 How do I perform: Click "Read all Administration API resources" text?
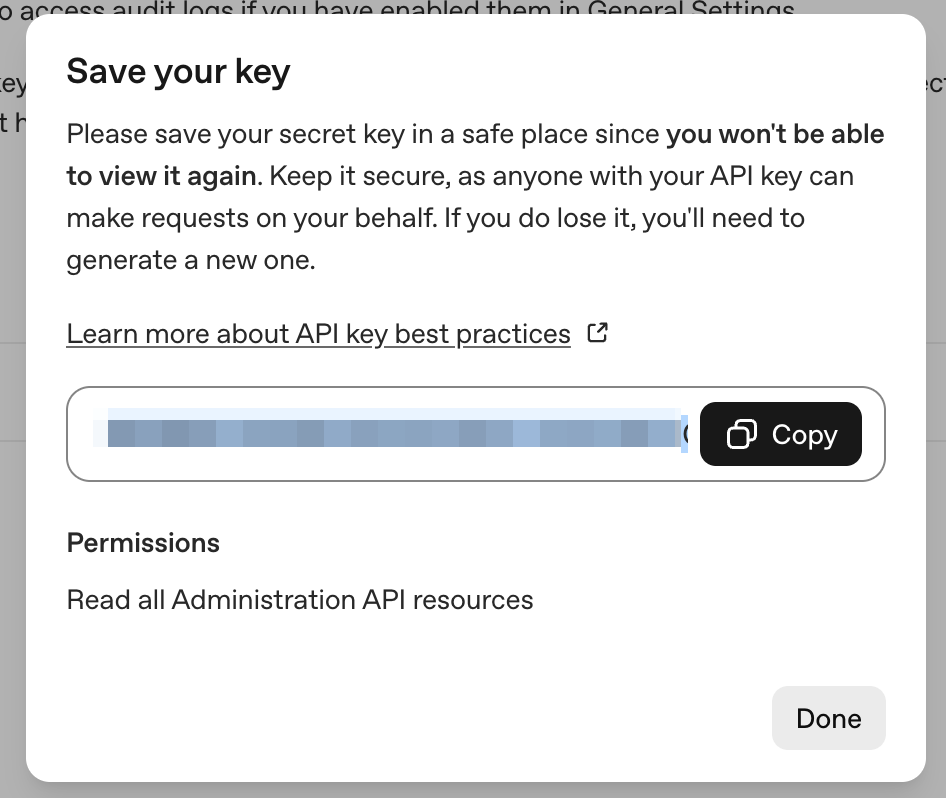tap(300, 600)
